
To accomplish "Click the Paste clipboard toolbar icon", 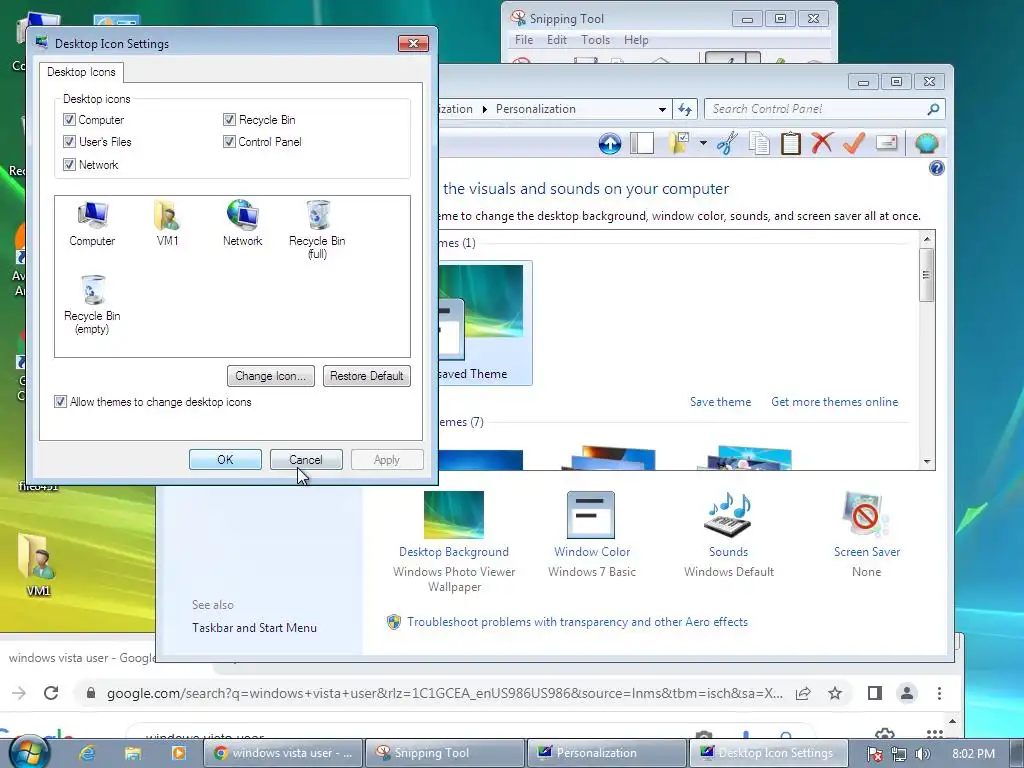I will (790, 143).
